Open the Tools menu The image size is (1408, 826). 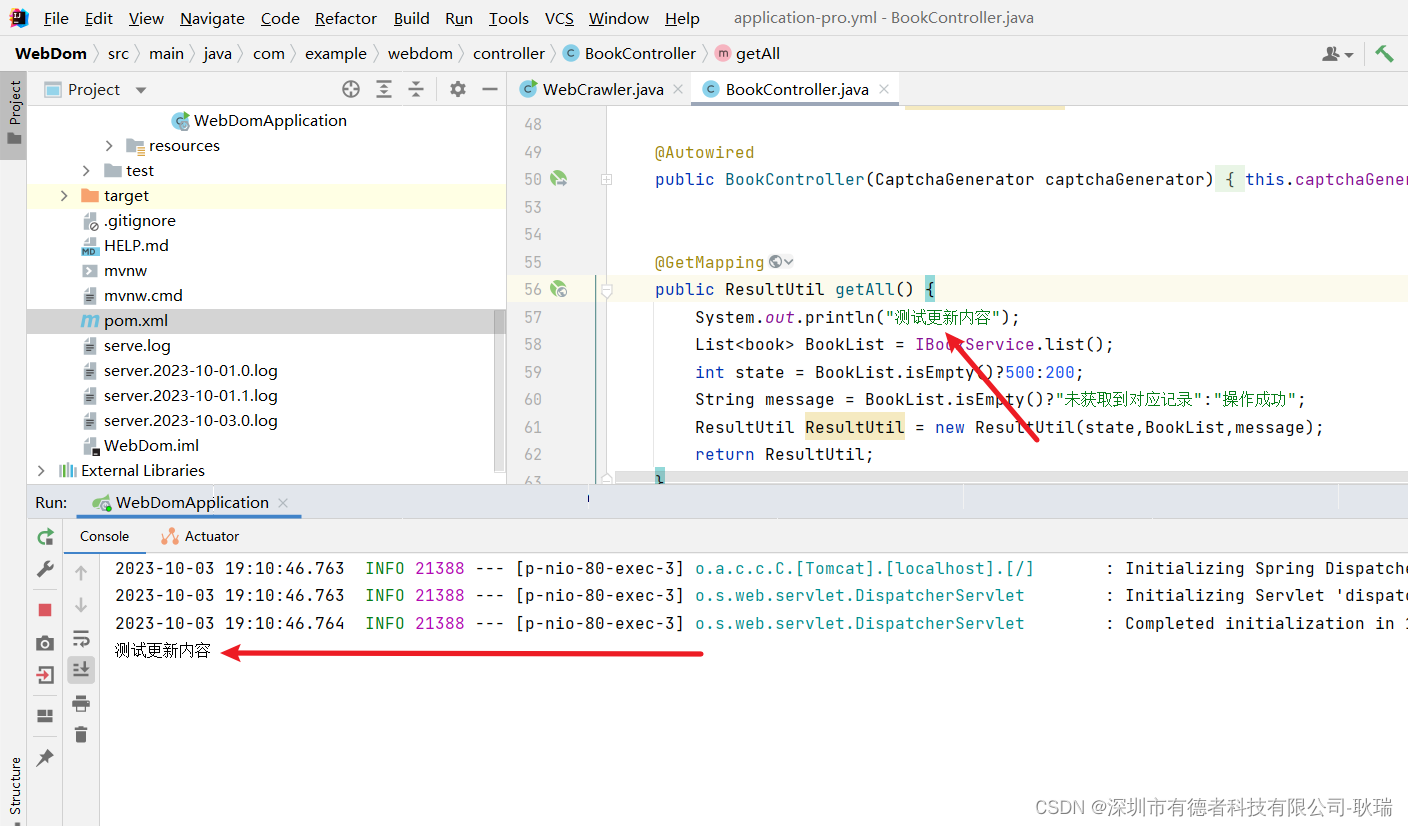coord(509,18)
